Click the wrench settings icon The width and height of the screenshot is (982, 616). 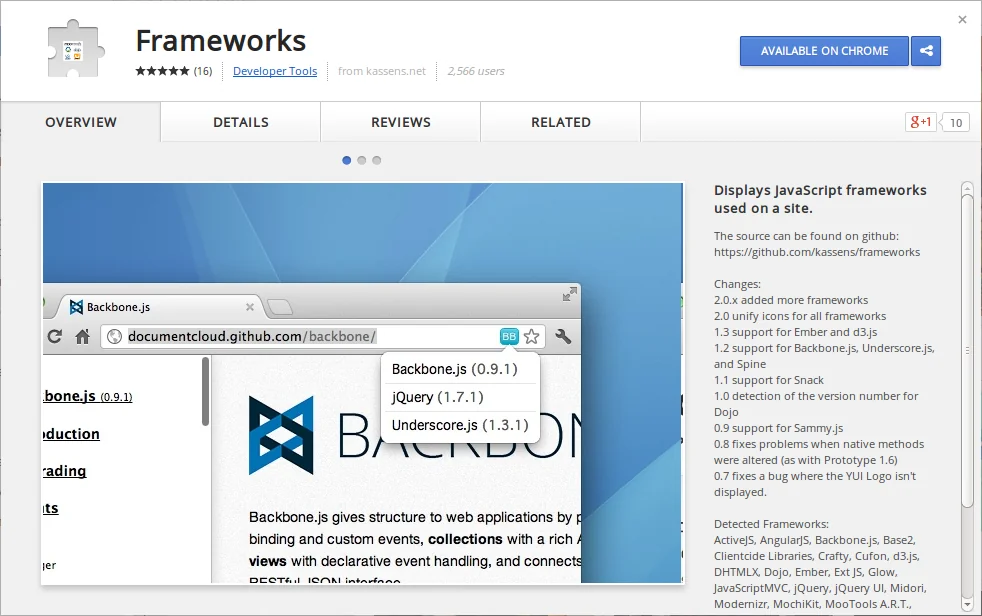pos(563,336)
